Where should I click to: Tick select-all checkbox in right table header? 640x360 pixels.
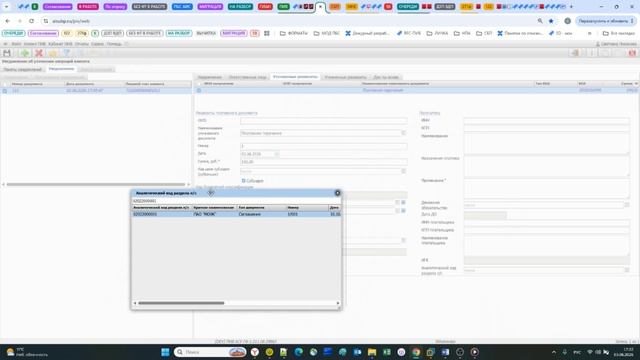click(x=199, y=84)
